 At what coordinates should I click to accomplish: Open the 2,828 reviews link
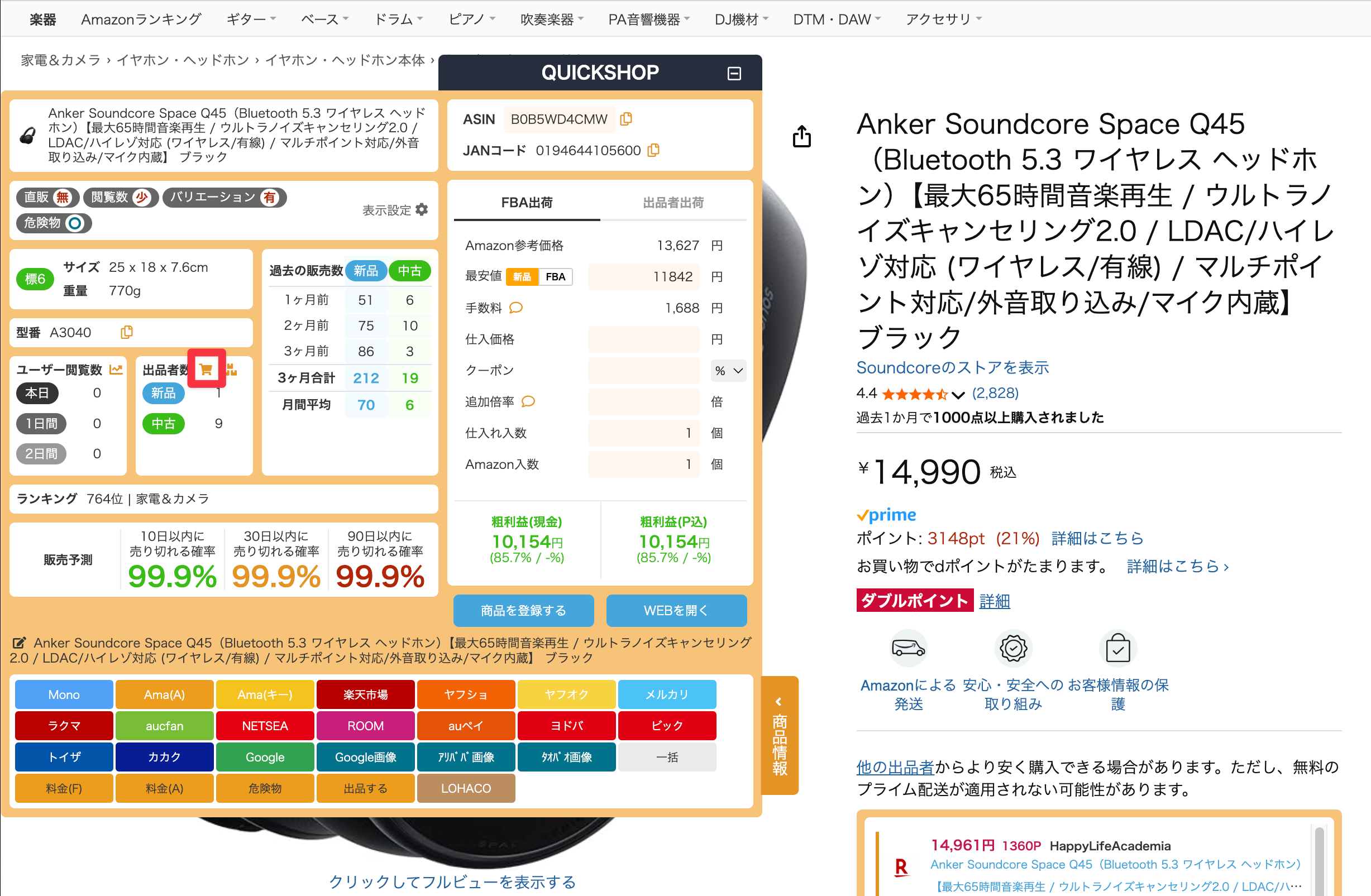pyautogui.click(x=995, y=394)
